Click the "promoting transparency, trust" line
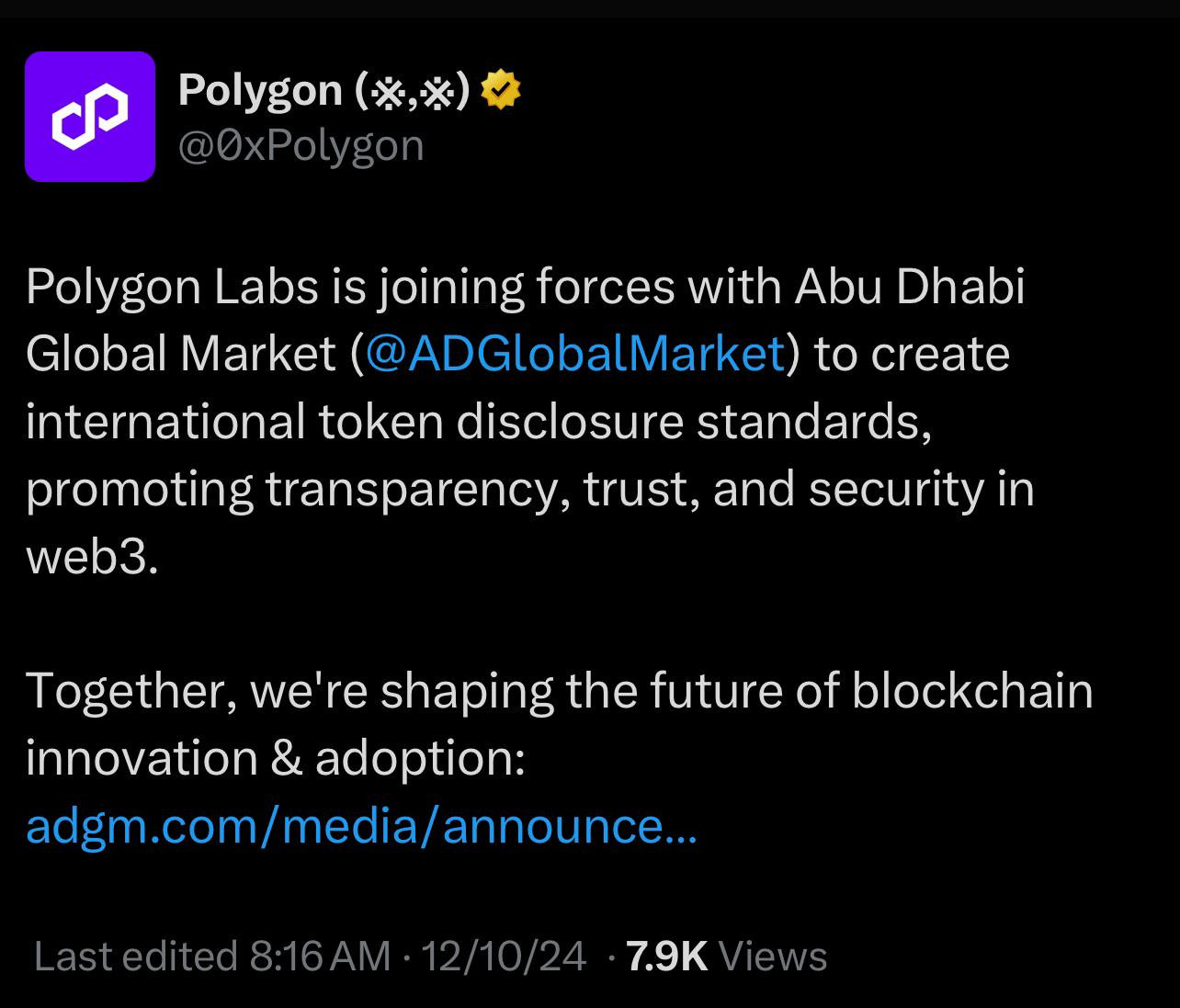The height and width of the screenshot is (1008, 1180). click(529, 489)
